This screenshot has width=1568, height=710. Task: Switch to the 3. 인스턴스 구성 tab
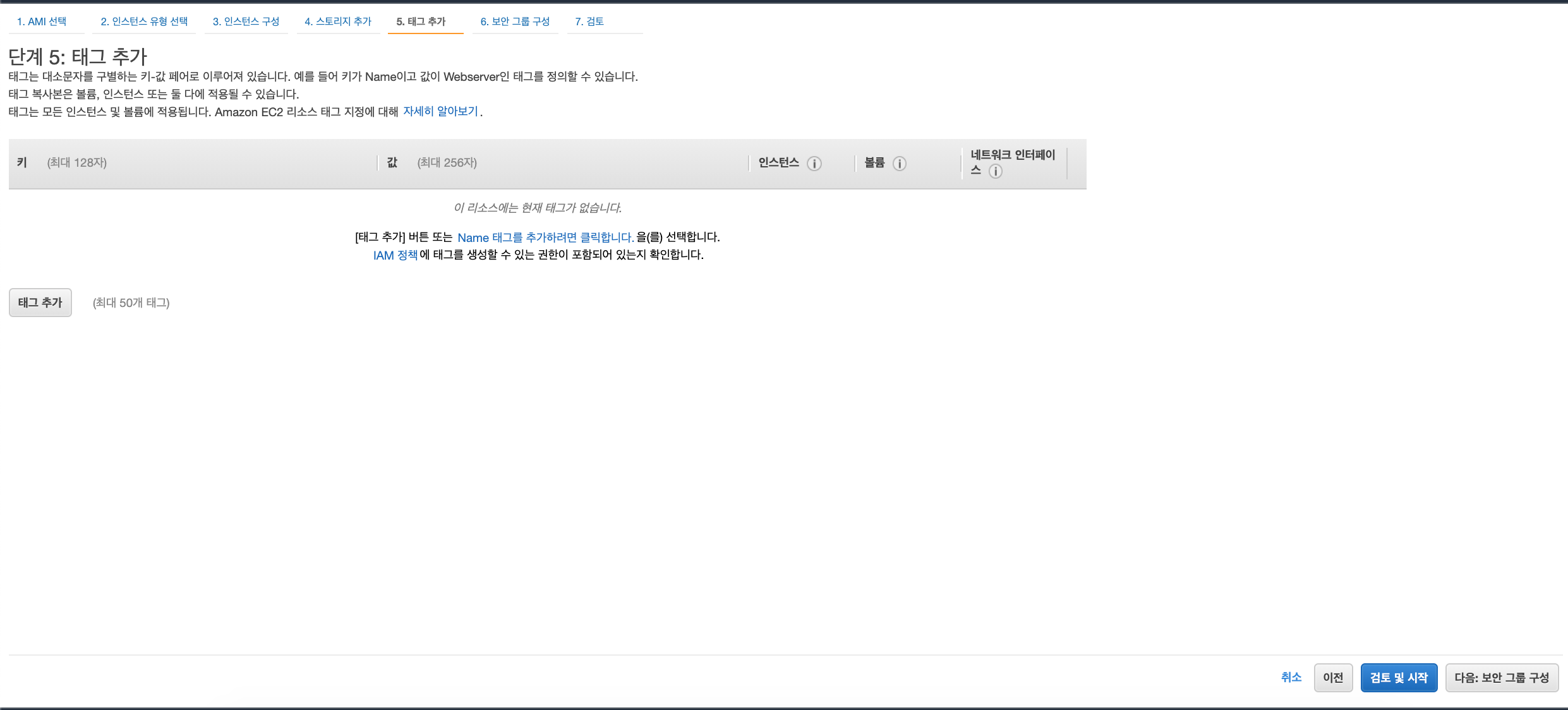point(246,21)
